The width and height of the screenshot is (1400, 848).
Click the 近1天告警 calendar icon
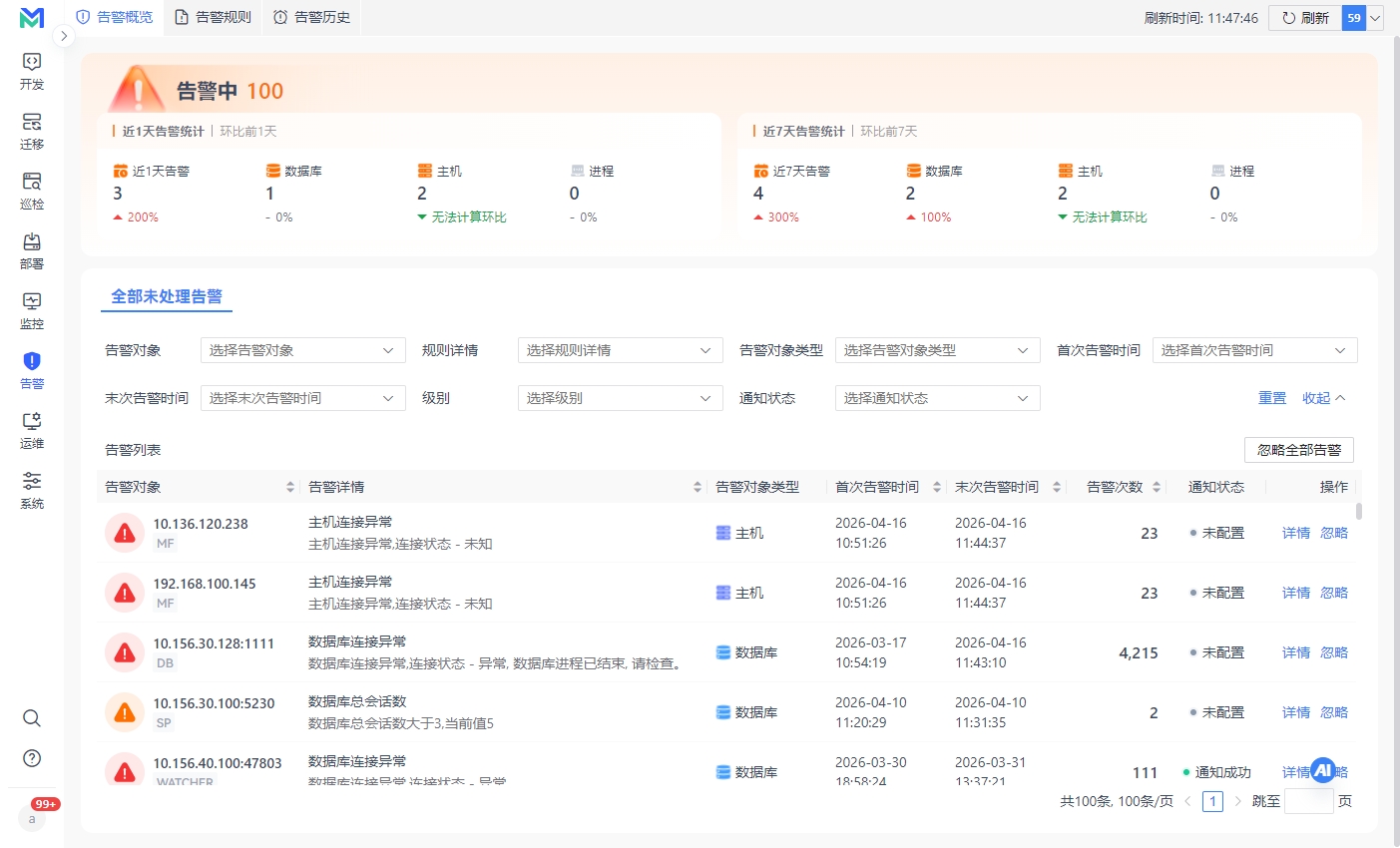[x=121, y=171]
